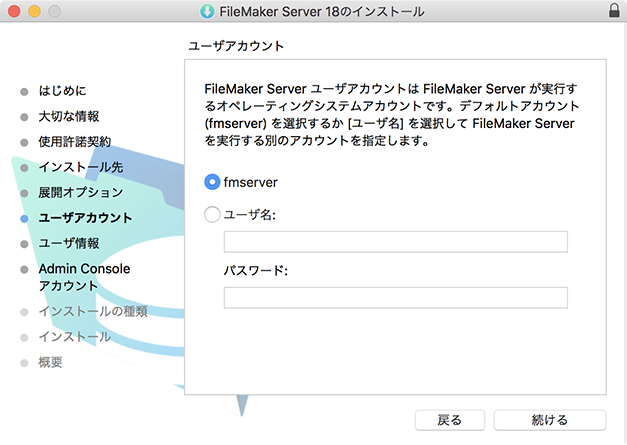Select the インストール step in sidebar
Screen dimensions: 627x445
[x=75, y=337]
